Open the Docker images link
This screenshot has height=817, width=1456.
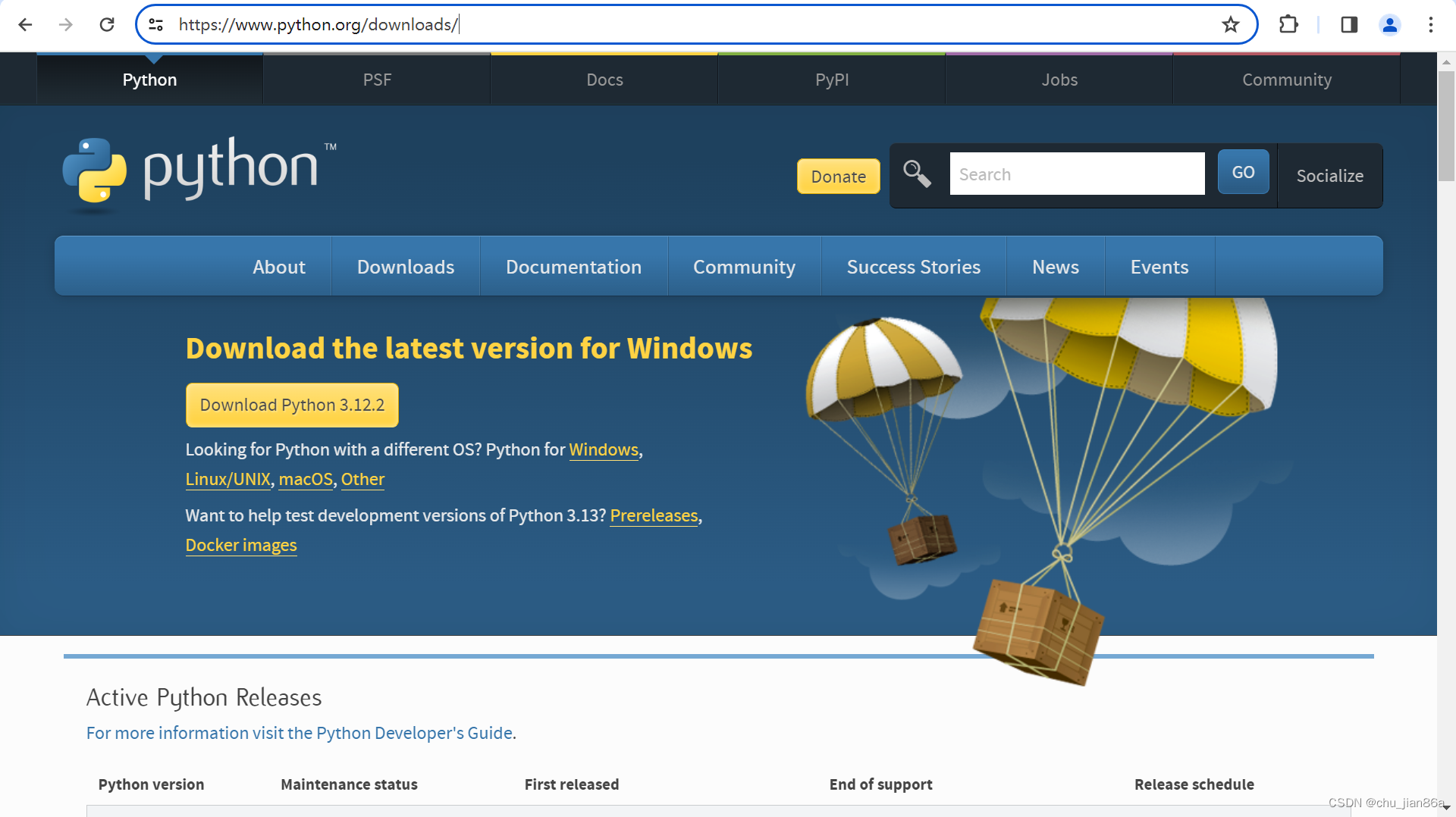tap(241, 545)
